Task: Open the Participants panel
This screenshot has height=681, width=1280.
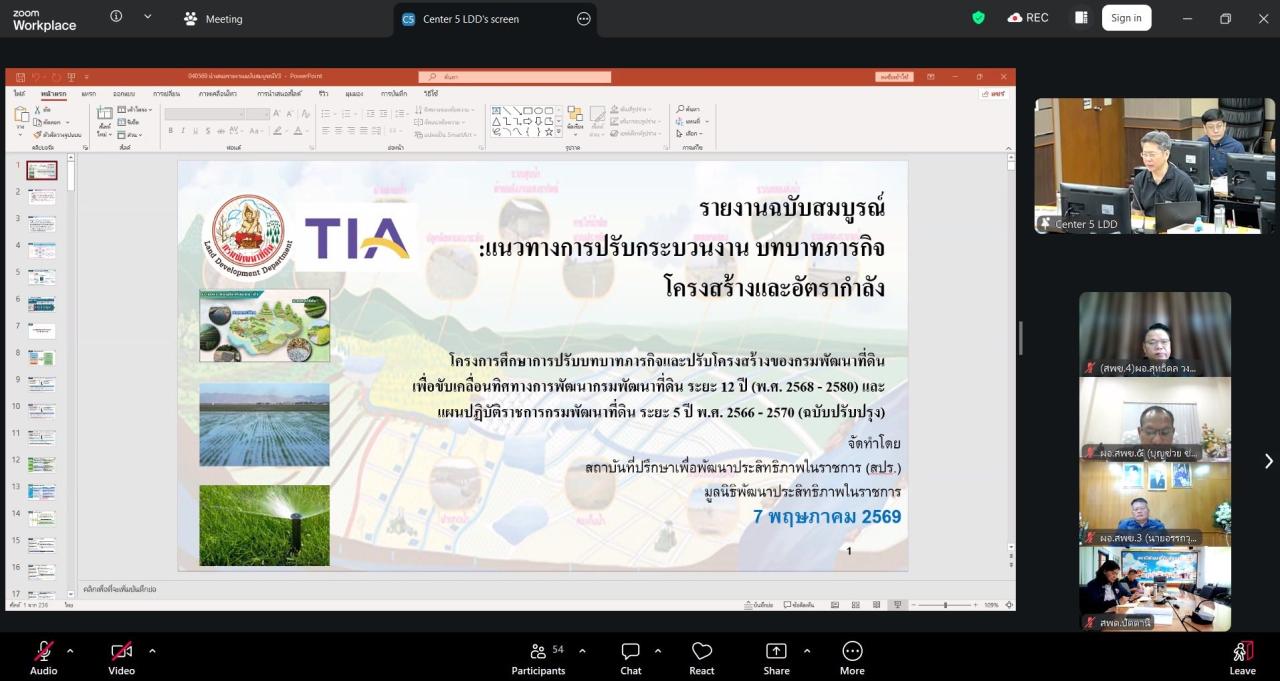Action: point(539,658)
